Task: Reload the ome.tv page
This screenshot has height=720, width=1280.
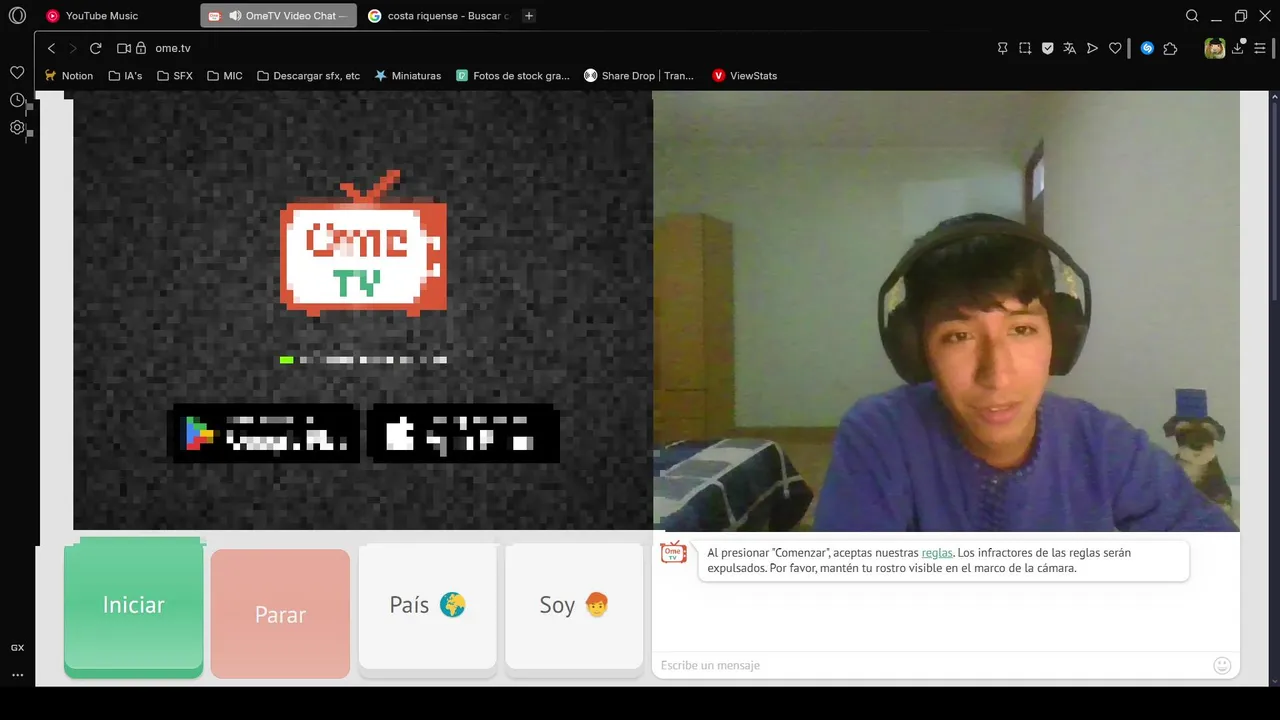Action: point(96,48)
